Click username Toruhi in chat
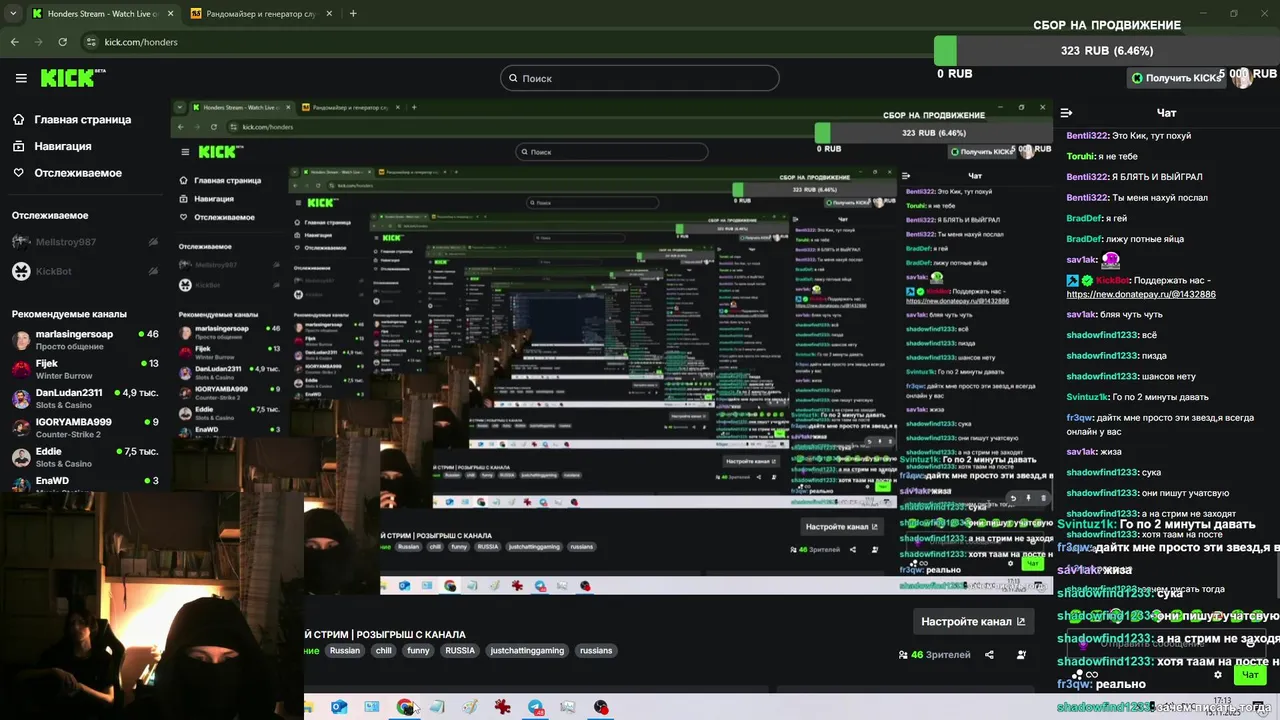The width and height of the screenshot is (1280, 720). click(x=1080, y=156)
